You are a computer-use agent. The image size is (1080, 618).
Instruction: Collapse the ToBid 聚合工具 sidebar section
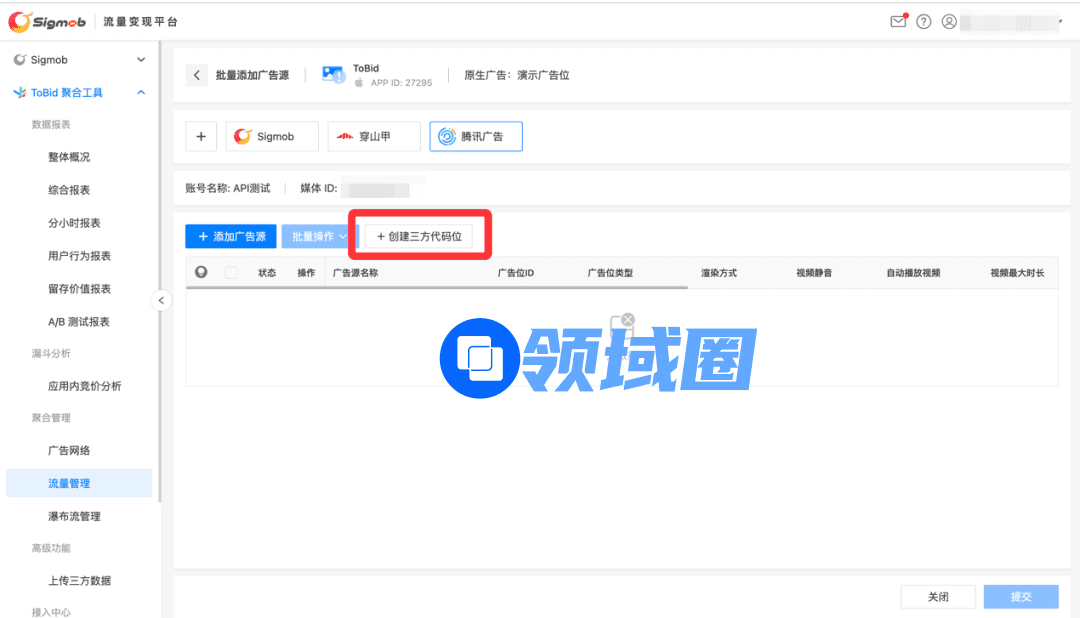pos(141,93)
